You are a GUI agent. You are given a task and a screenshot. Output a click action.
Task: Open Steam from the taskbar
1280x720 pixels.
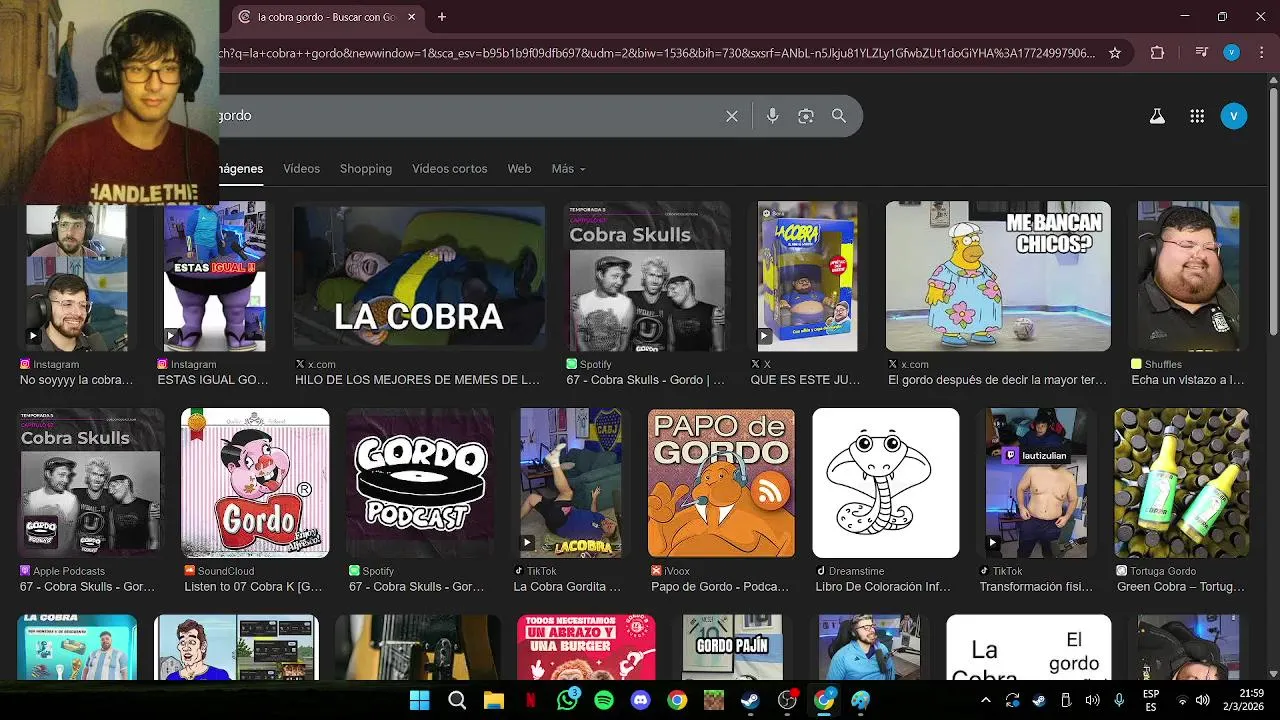pyautogui.click(x=750, y=701)
